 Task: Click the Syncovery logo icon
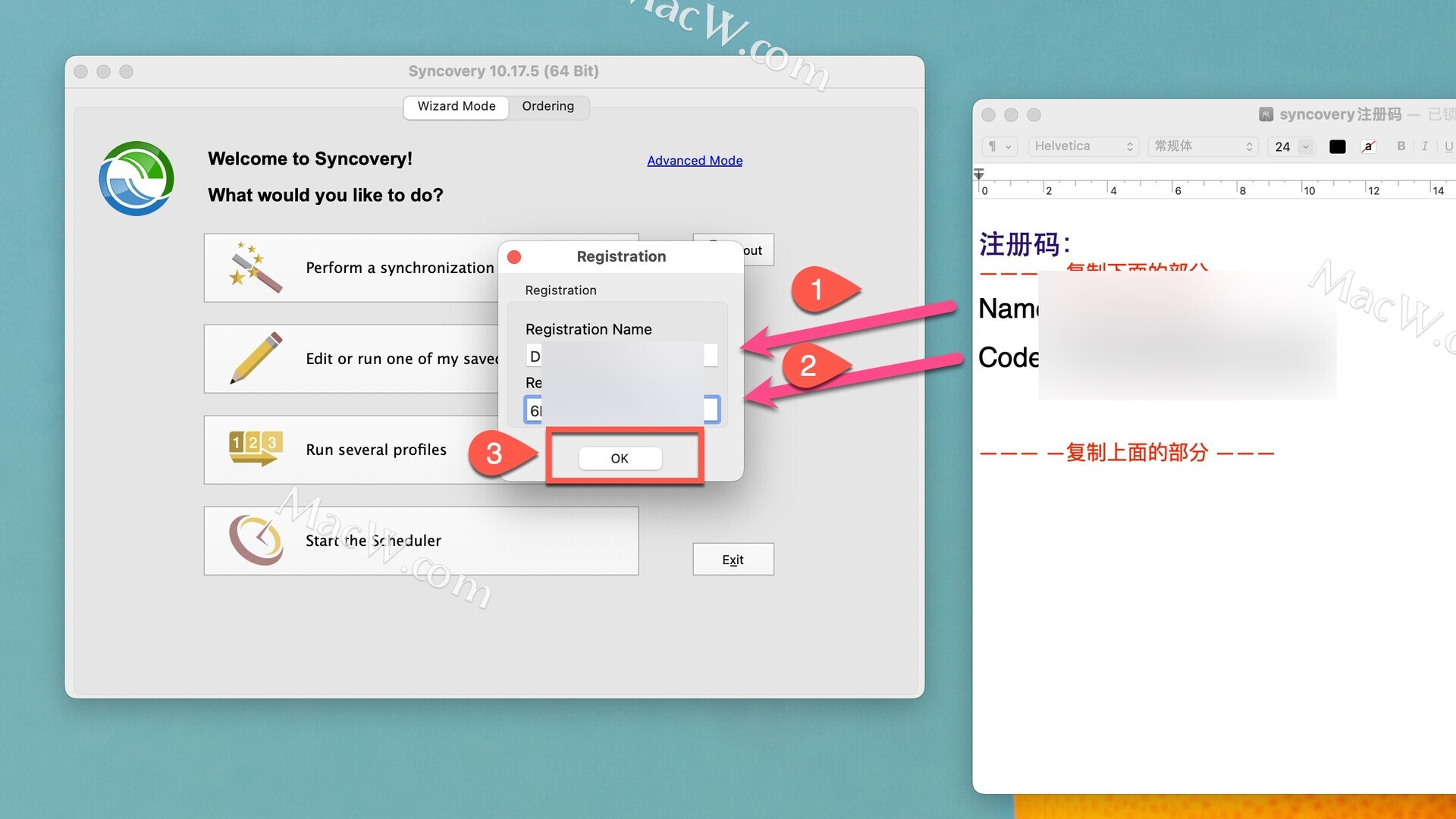tap(136, 178)
